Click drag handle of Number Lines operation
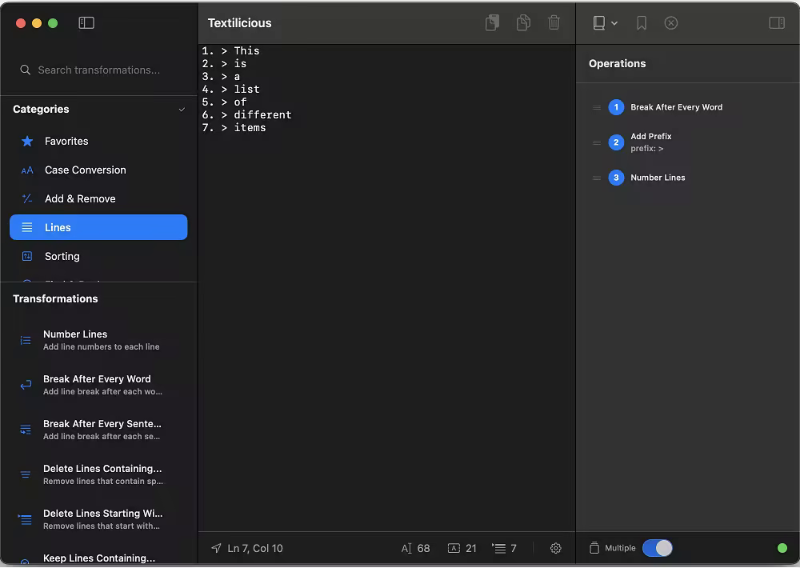 [x=596, y=178]
